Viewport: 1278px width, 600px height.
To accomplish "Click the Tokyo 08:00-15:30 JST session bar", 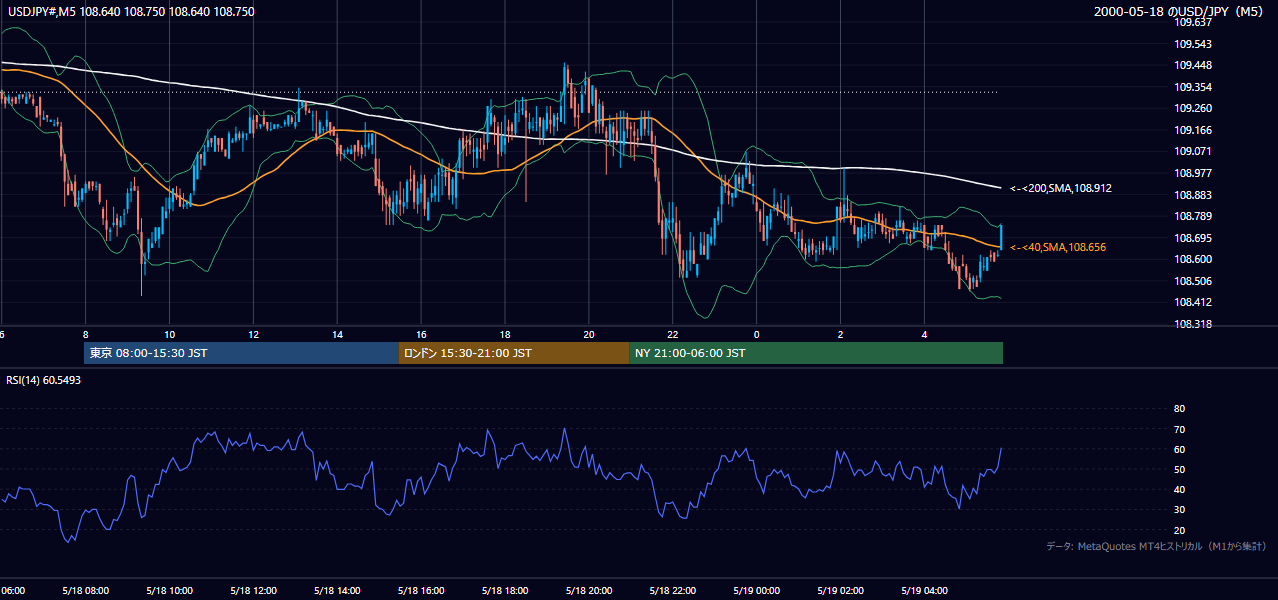I will tap(241, 353).
